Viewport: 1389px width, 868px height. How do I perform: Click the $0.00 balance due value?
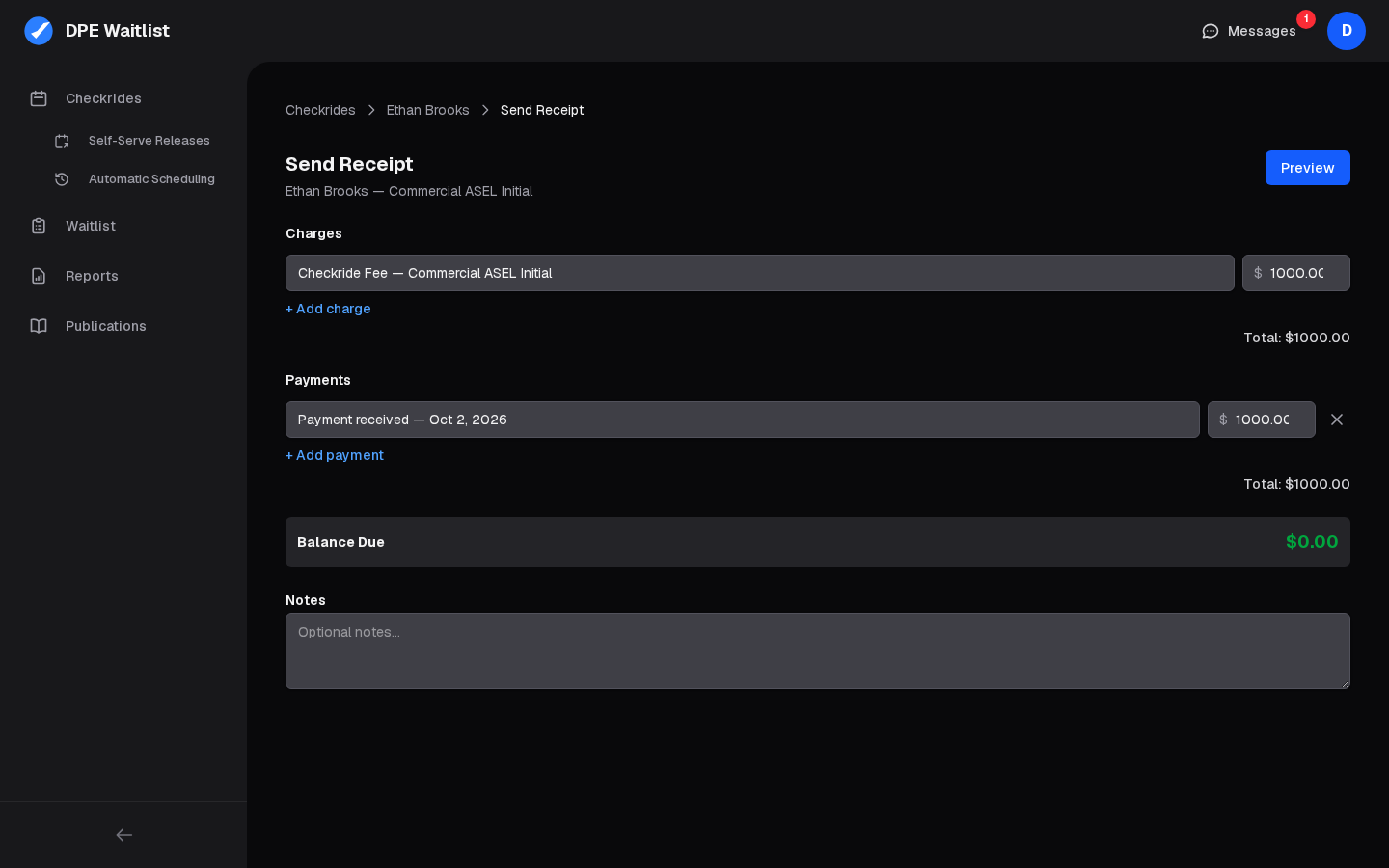coord(1312,542)
